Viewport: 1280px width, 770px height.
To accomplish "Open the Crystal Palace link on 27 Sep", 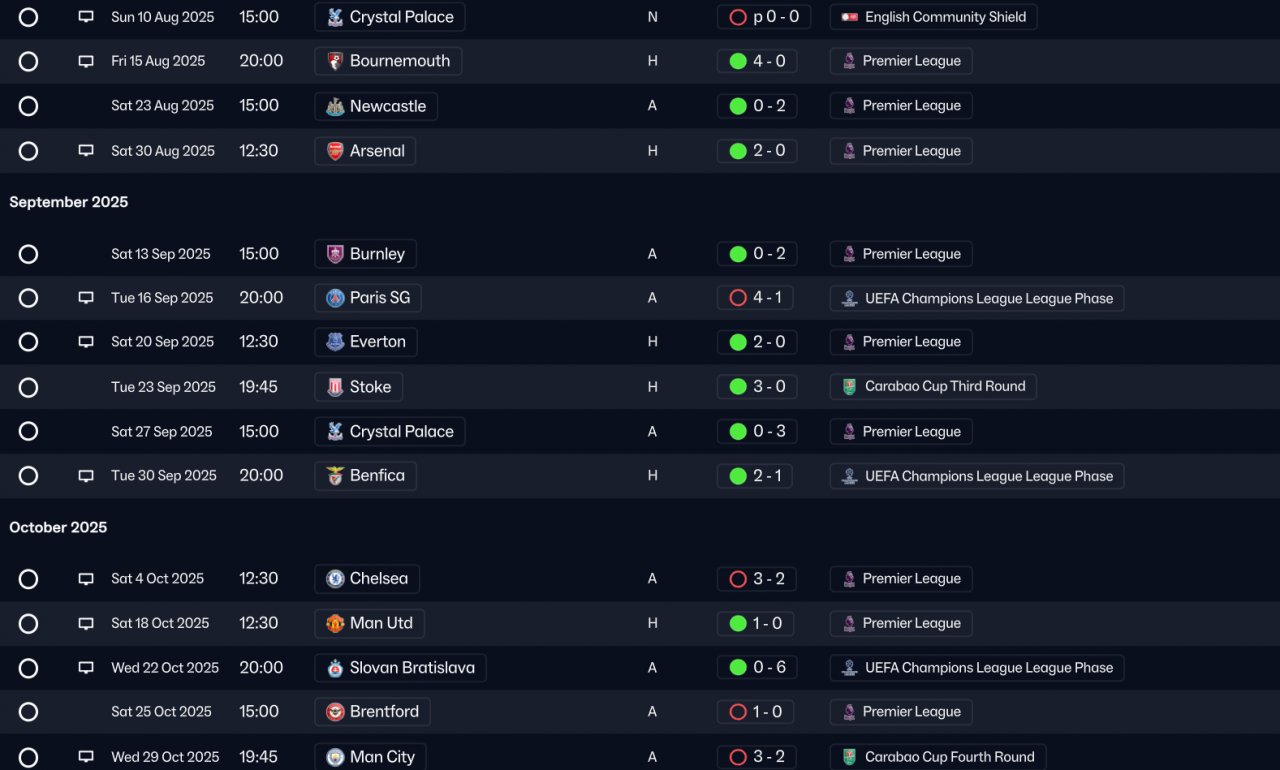I will (x=389, y=432).
